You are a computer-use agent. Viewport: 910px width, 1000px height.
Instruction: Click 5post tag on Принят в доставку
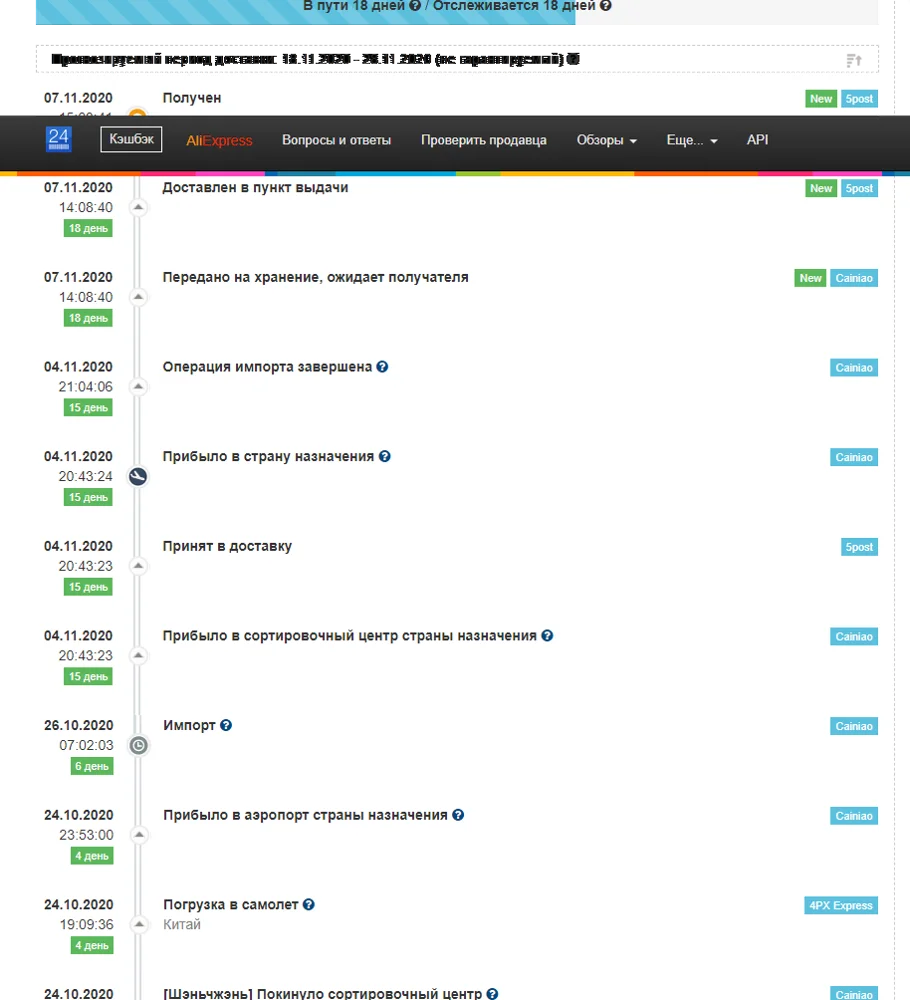point(859,547)
